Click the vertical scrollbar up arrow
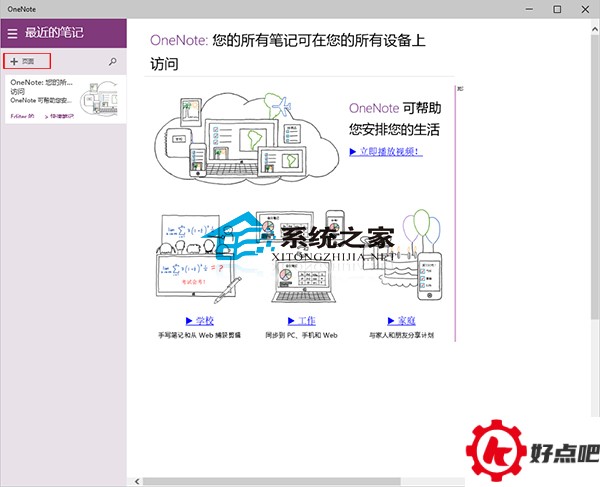Image resolution: width=600 pixels, height=487 pixels. (x=595, y=29)
